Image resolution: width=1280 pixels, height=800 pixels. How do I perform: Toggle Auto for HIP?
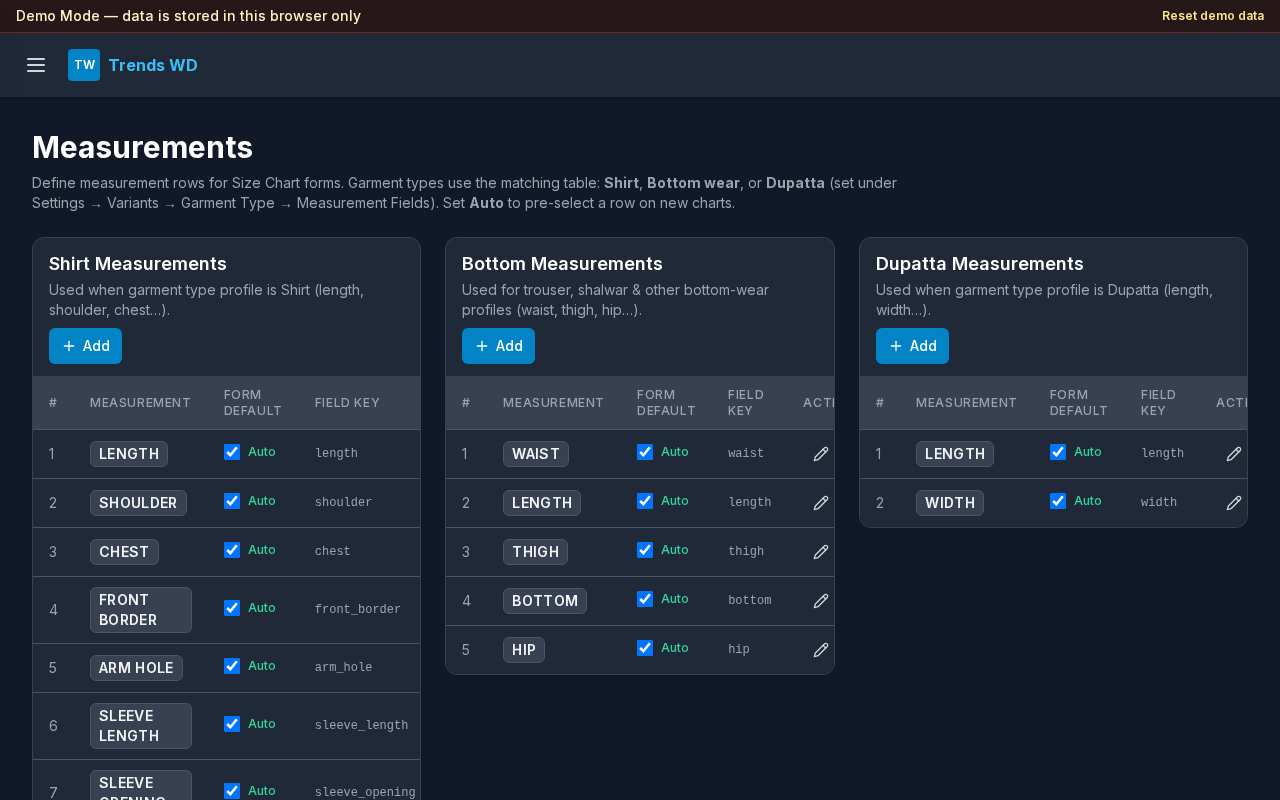click(645, 648)
